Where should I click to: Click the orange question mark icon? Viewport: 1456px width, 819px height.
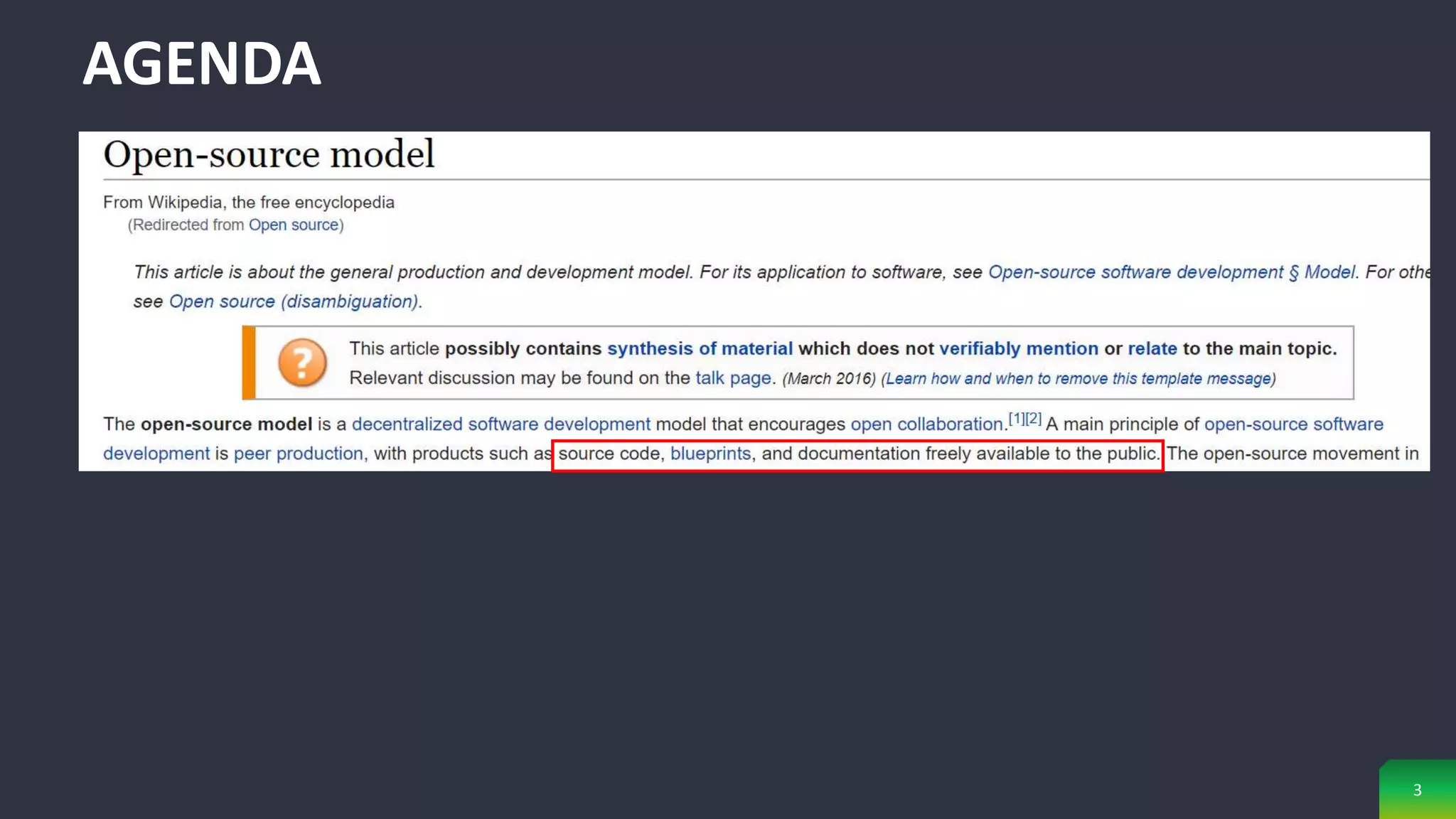(x=302, y=363)
